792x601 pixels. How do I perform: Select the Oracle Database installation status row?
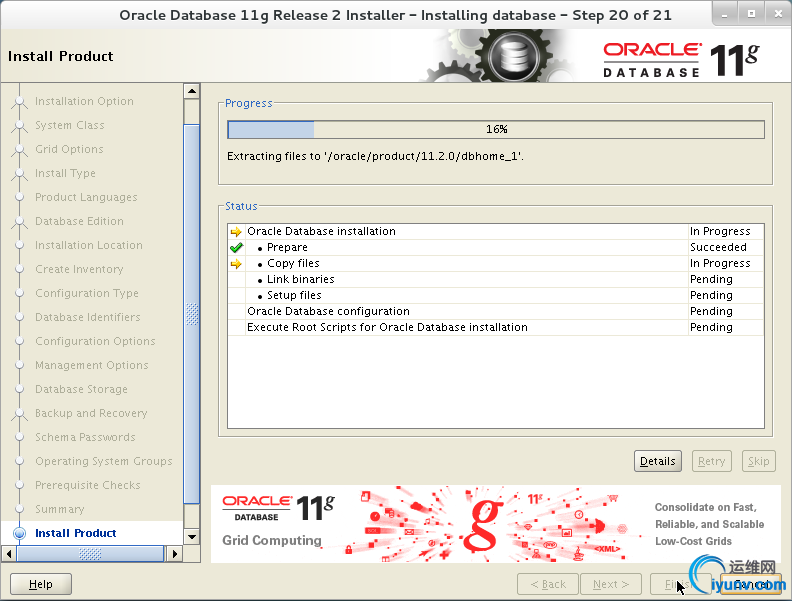pos(496,231)
